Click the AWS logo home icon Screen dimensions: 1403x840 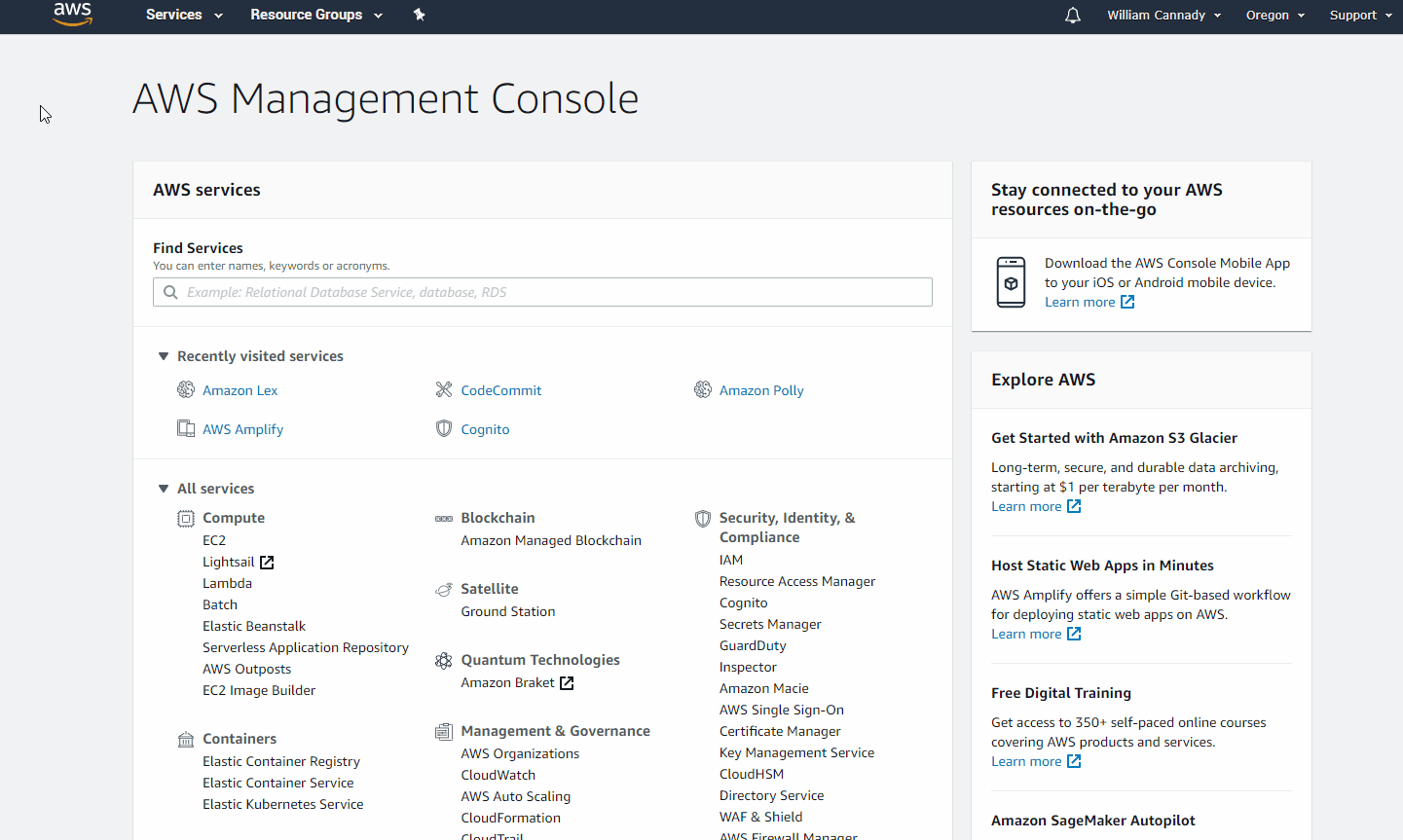click(73, 15)
